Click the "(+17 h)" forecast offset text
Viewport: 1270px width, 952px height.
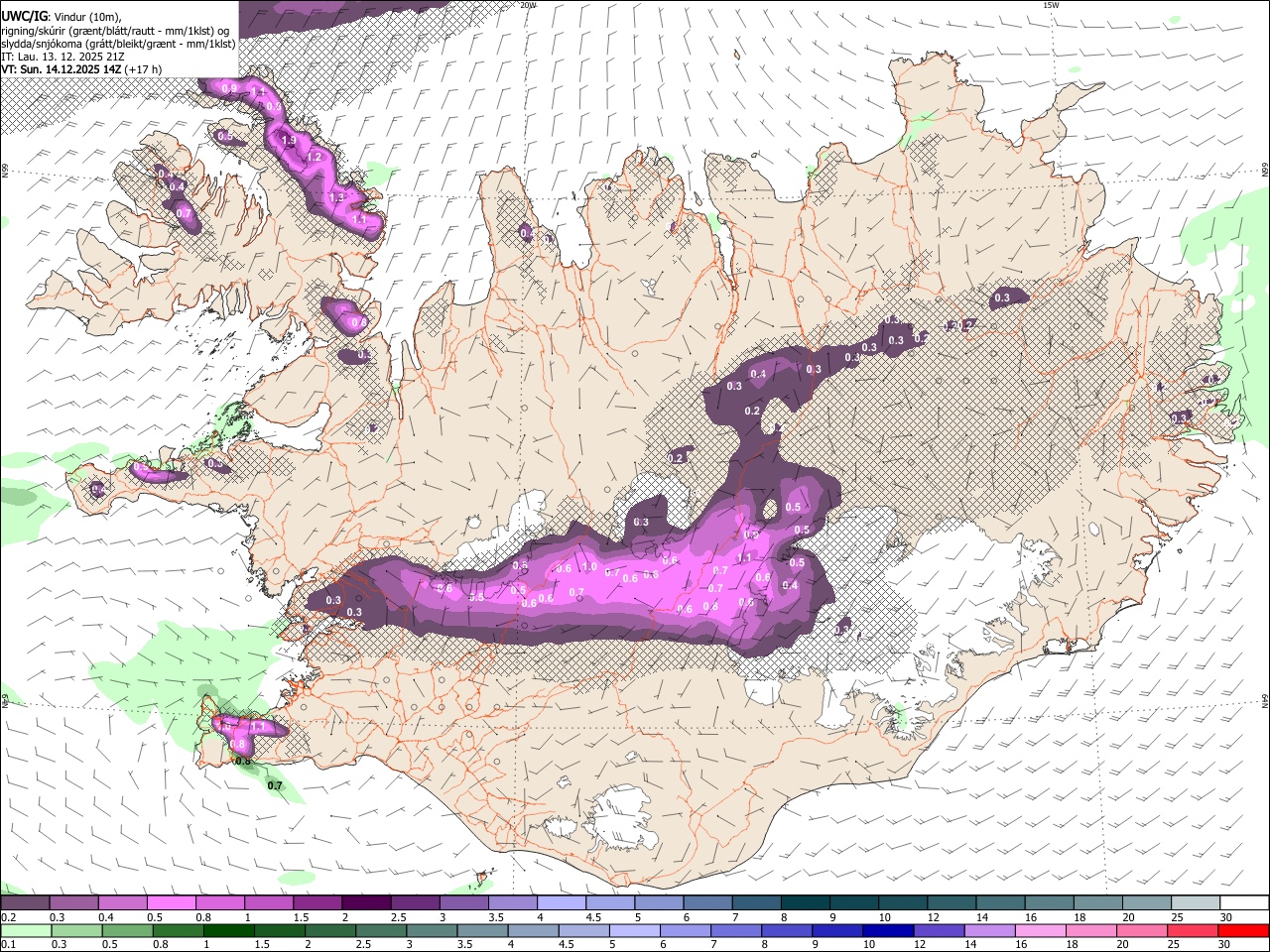[144, 69]
